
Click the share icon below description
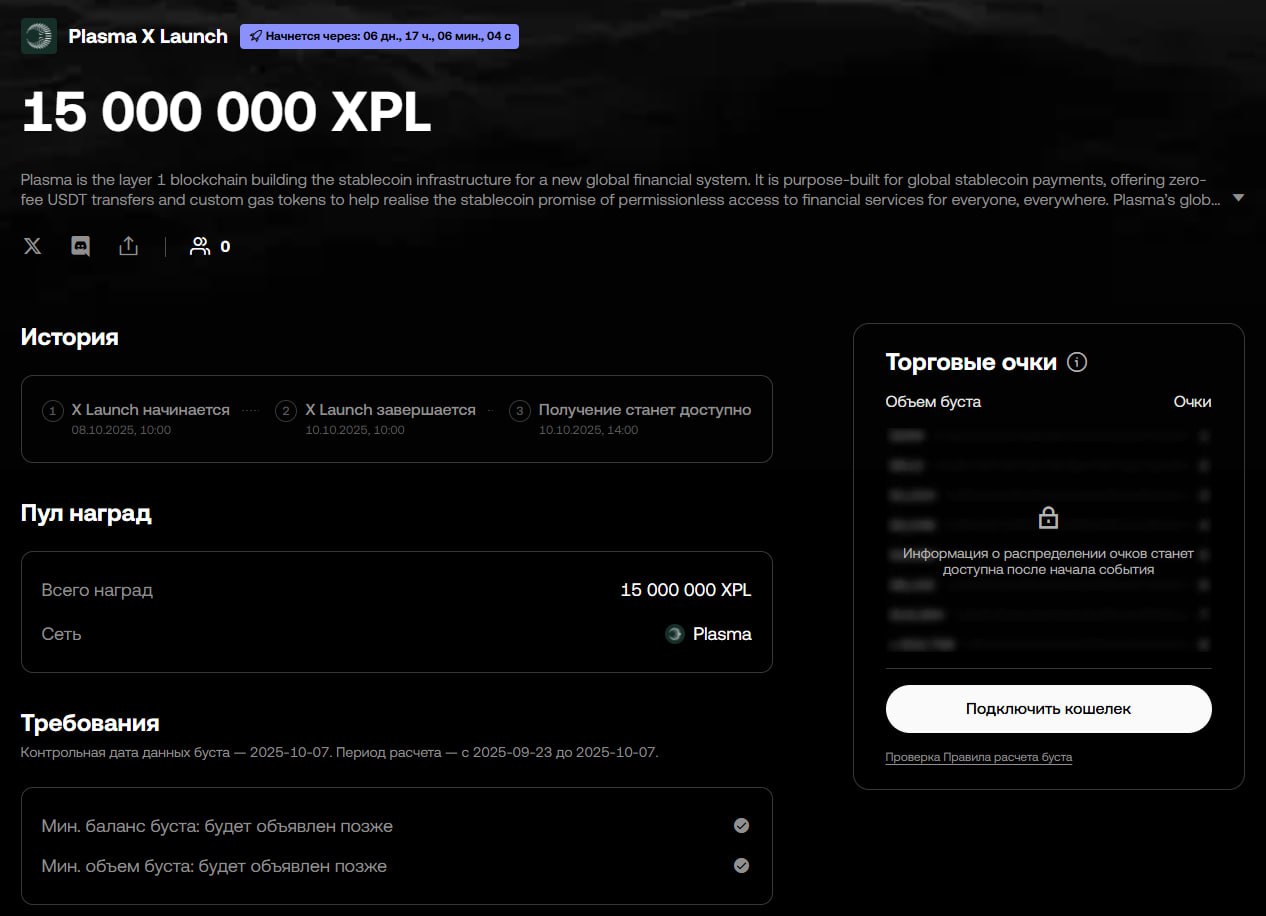point(128,246)
